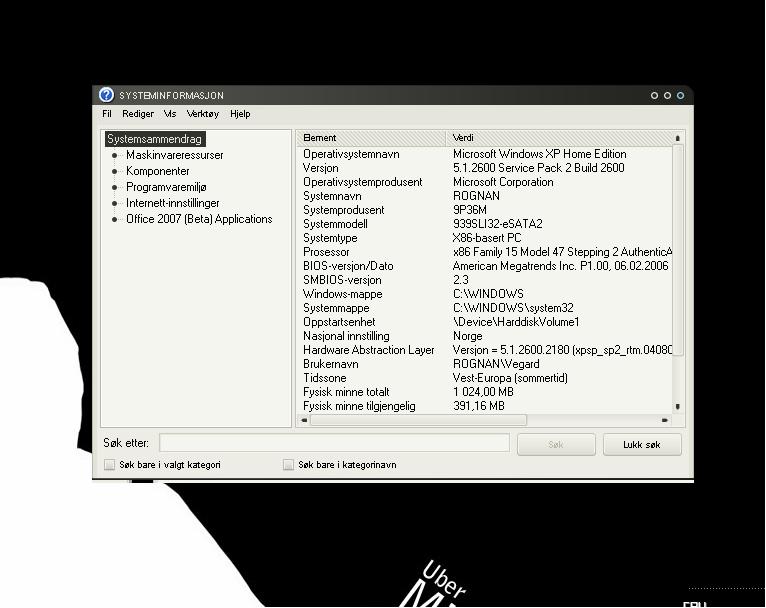Viewport: 766px width, 608px height.
Task: Click the rightmost title bar circle button
Action: [x=680, y=96]
